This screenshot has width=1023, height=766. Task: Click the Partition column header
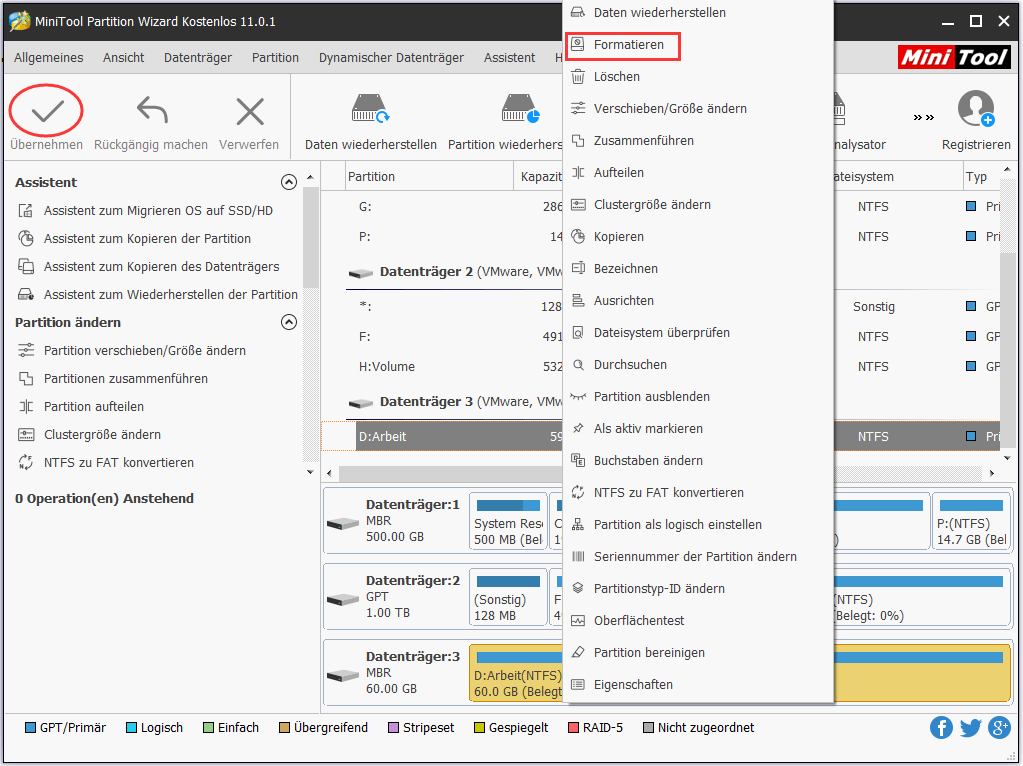(371, 177)
